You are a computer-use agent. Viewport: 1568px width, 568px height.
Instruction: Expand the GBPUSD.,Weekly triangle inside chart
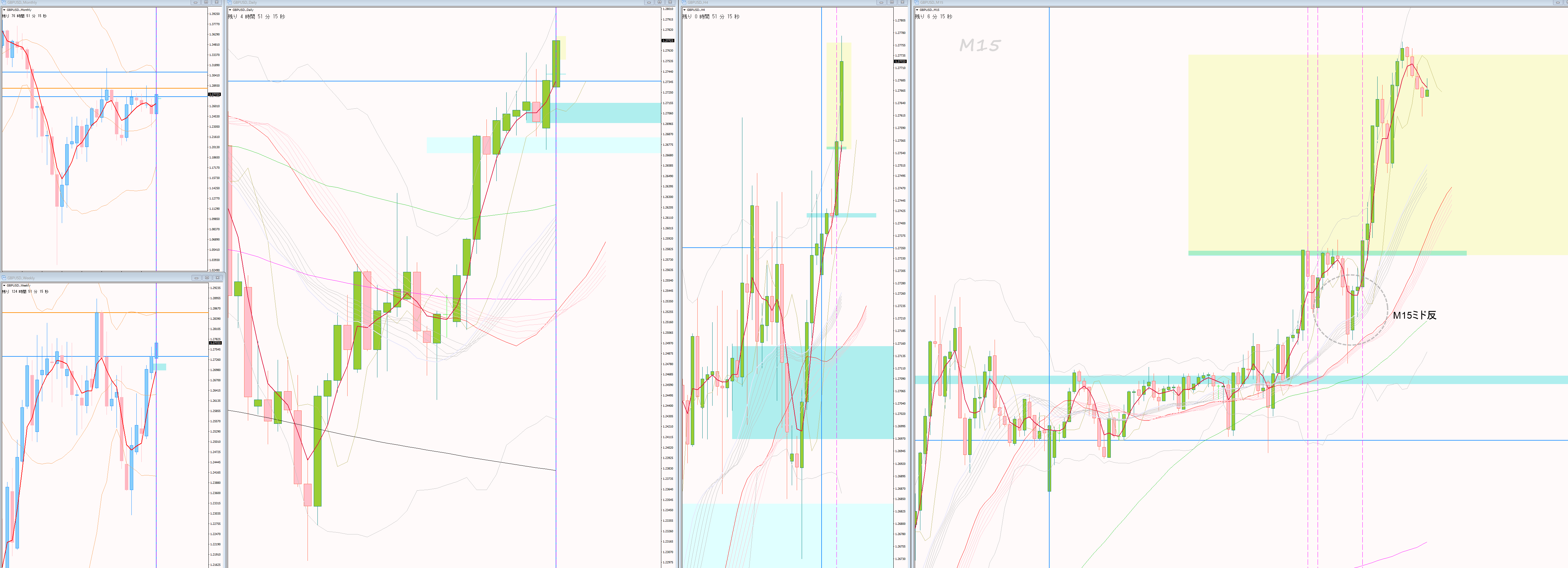4,285
